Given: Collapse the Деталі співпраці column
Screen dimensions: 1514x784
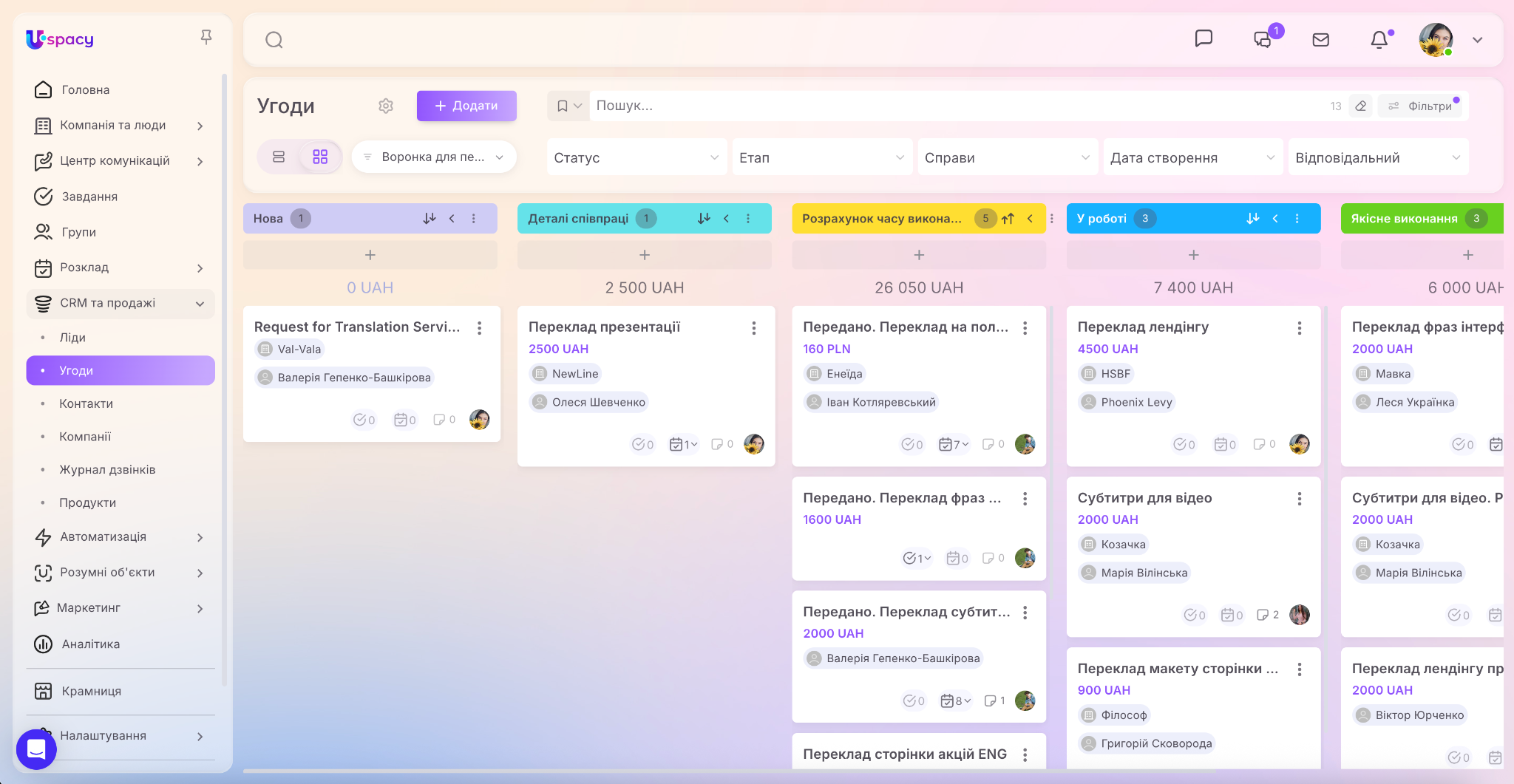Looking at the screenshot, I should 726,219.
